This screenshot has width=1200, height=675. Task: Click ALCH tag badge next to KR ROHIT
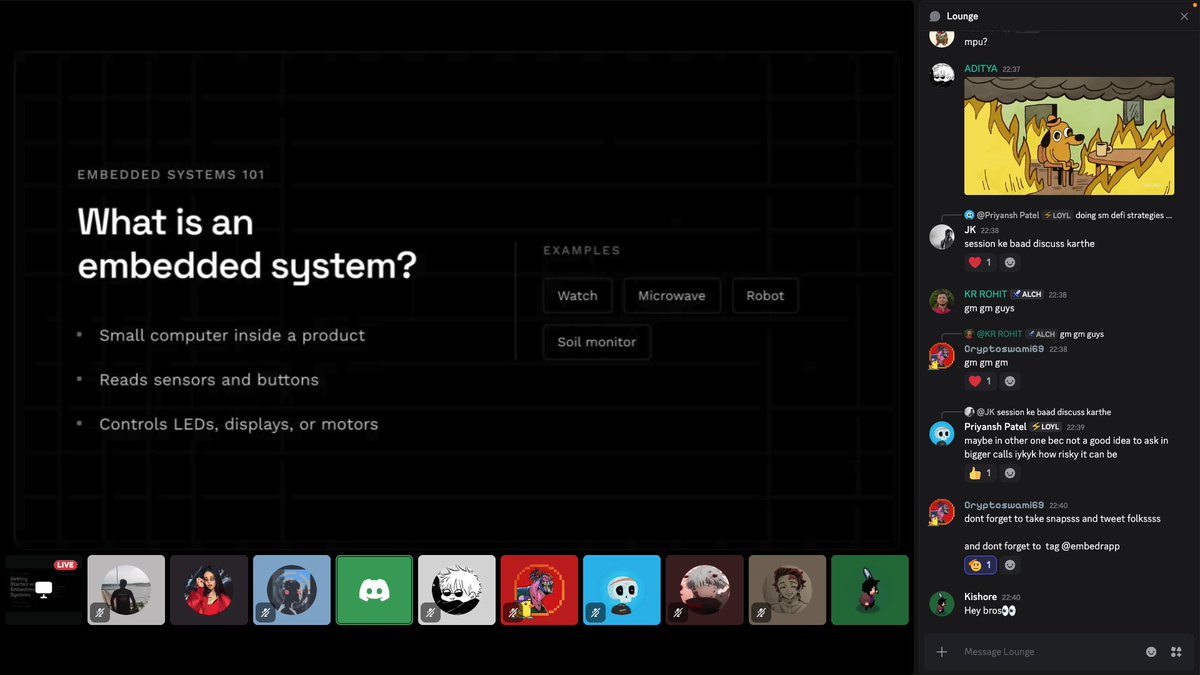click(x=1027, y=295)
